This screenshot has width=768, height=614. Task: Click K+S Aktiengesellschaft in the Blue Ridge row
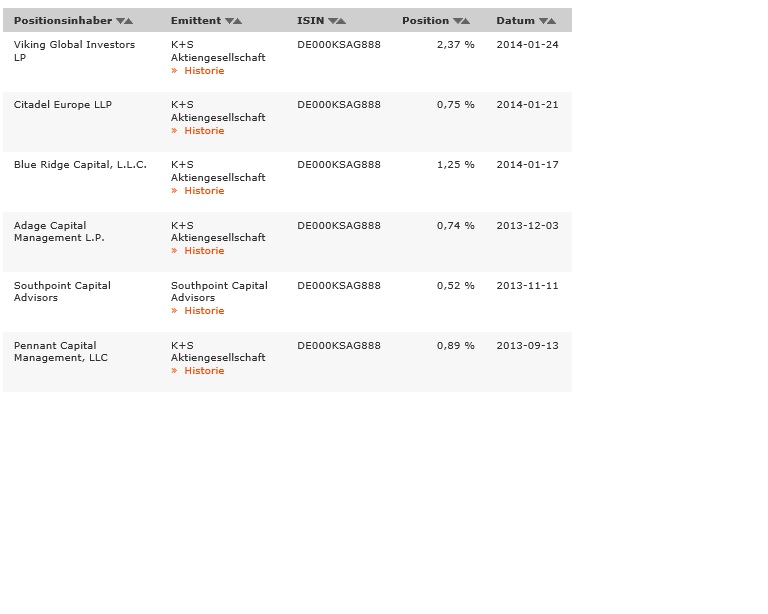coord(218,171)
